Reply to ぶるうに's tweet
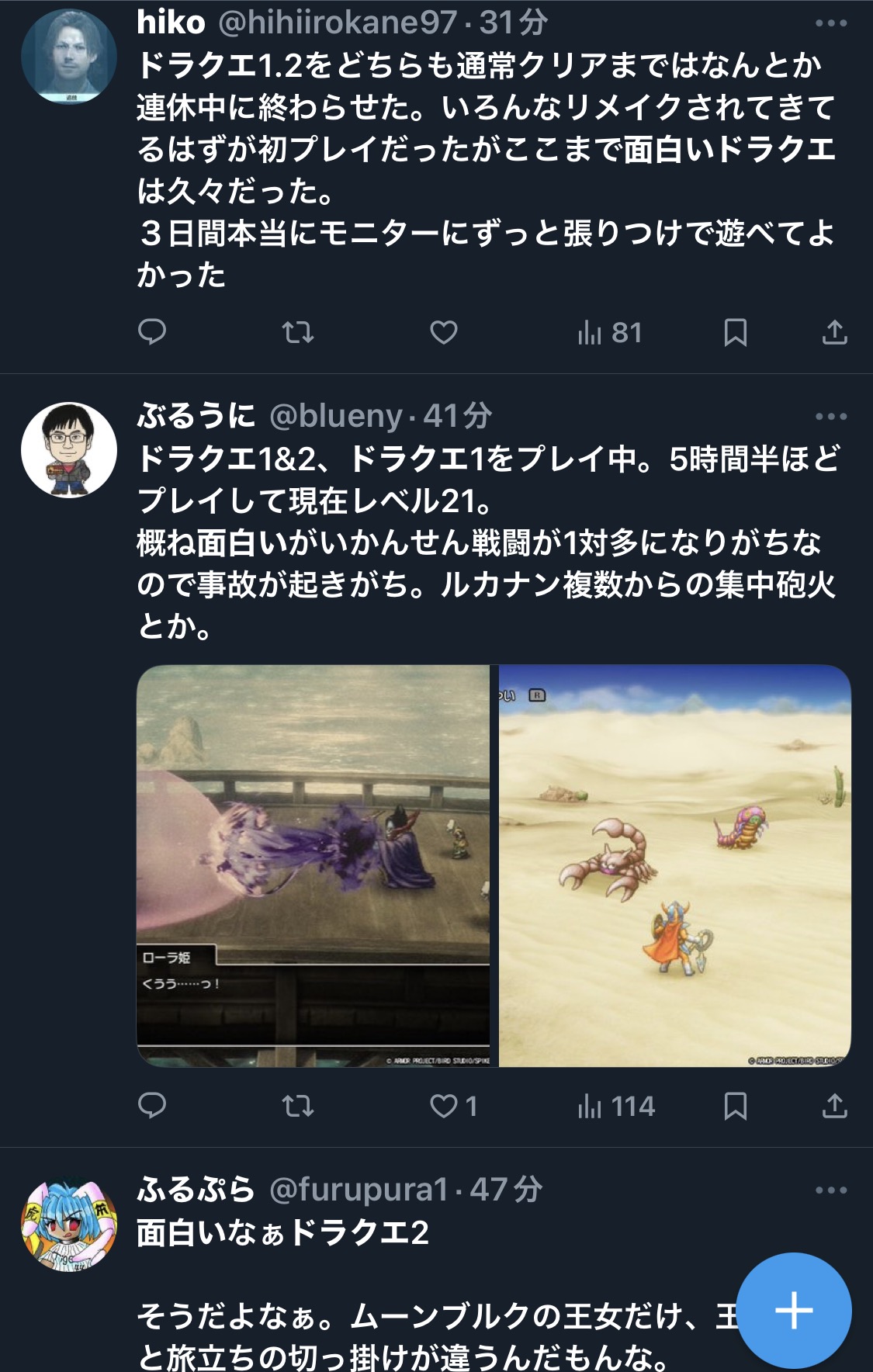 click(152, 1106)
